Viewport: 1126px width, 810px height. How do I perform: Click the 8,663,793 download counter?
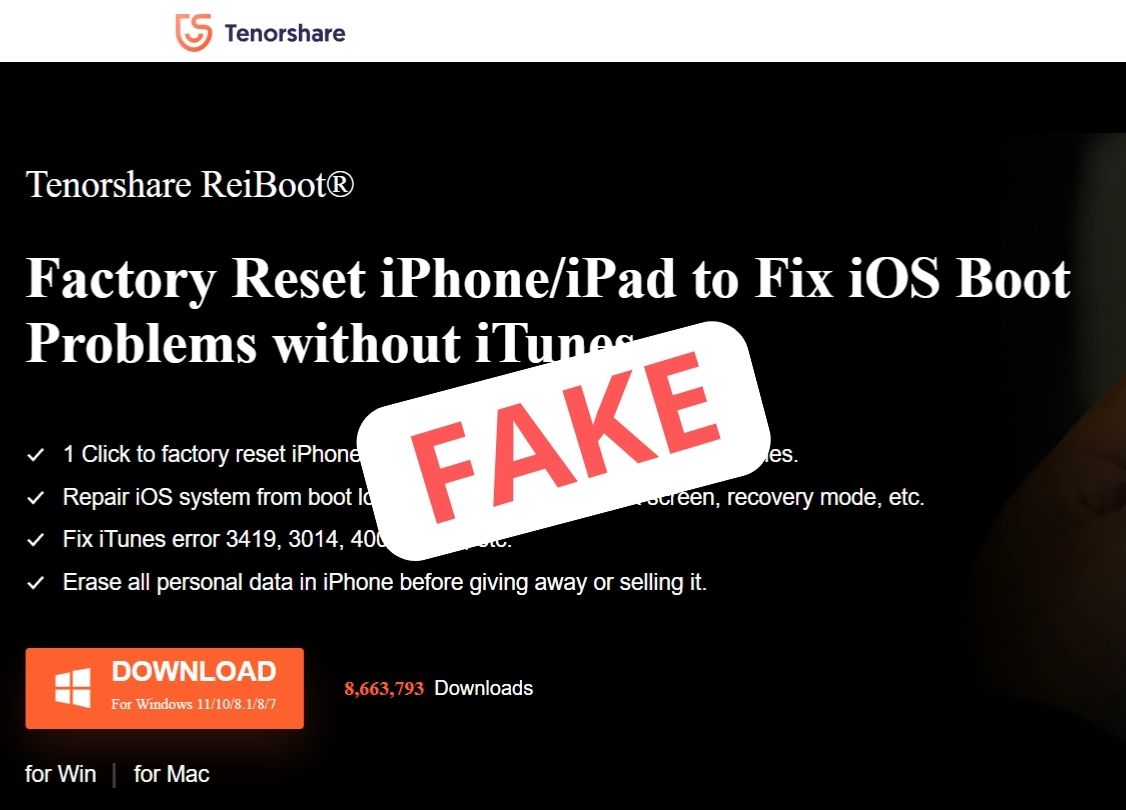click(384, 689)
